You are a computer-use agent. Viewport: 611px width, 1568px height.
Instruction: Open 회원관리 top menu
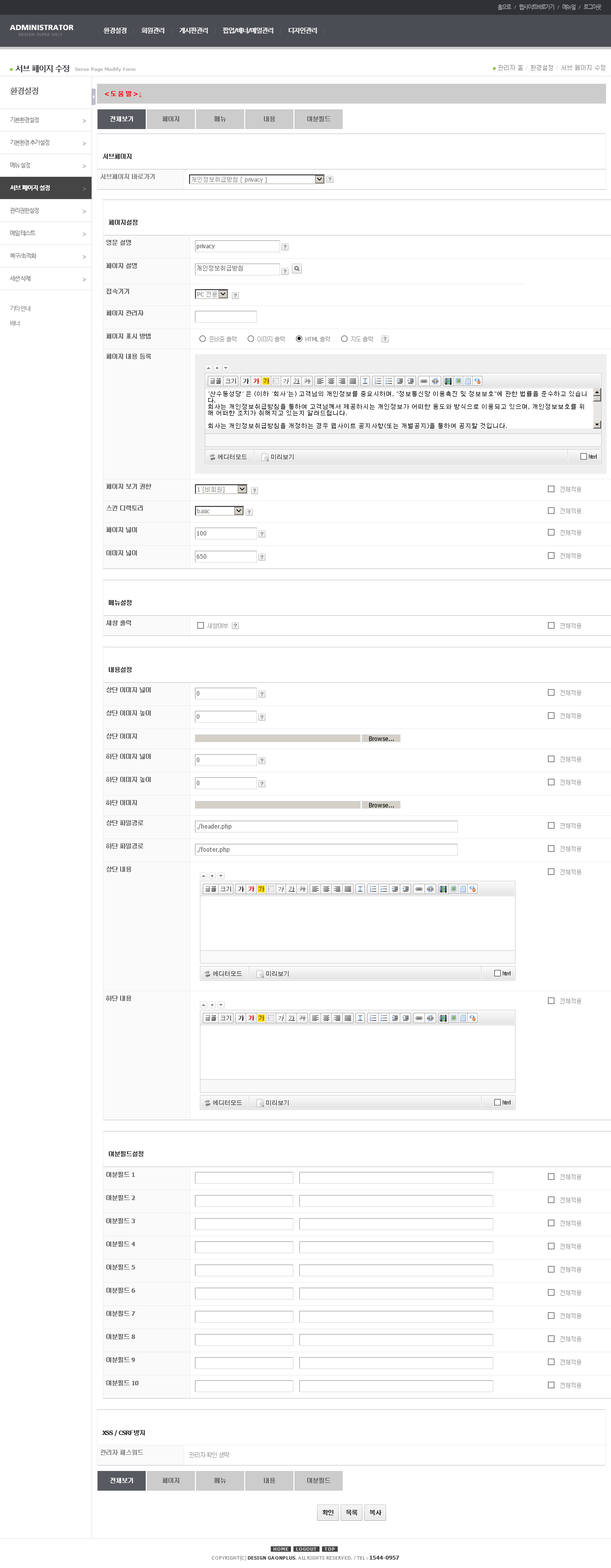point(153,31)
